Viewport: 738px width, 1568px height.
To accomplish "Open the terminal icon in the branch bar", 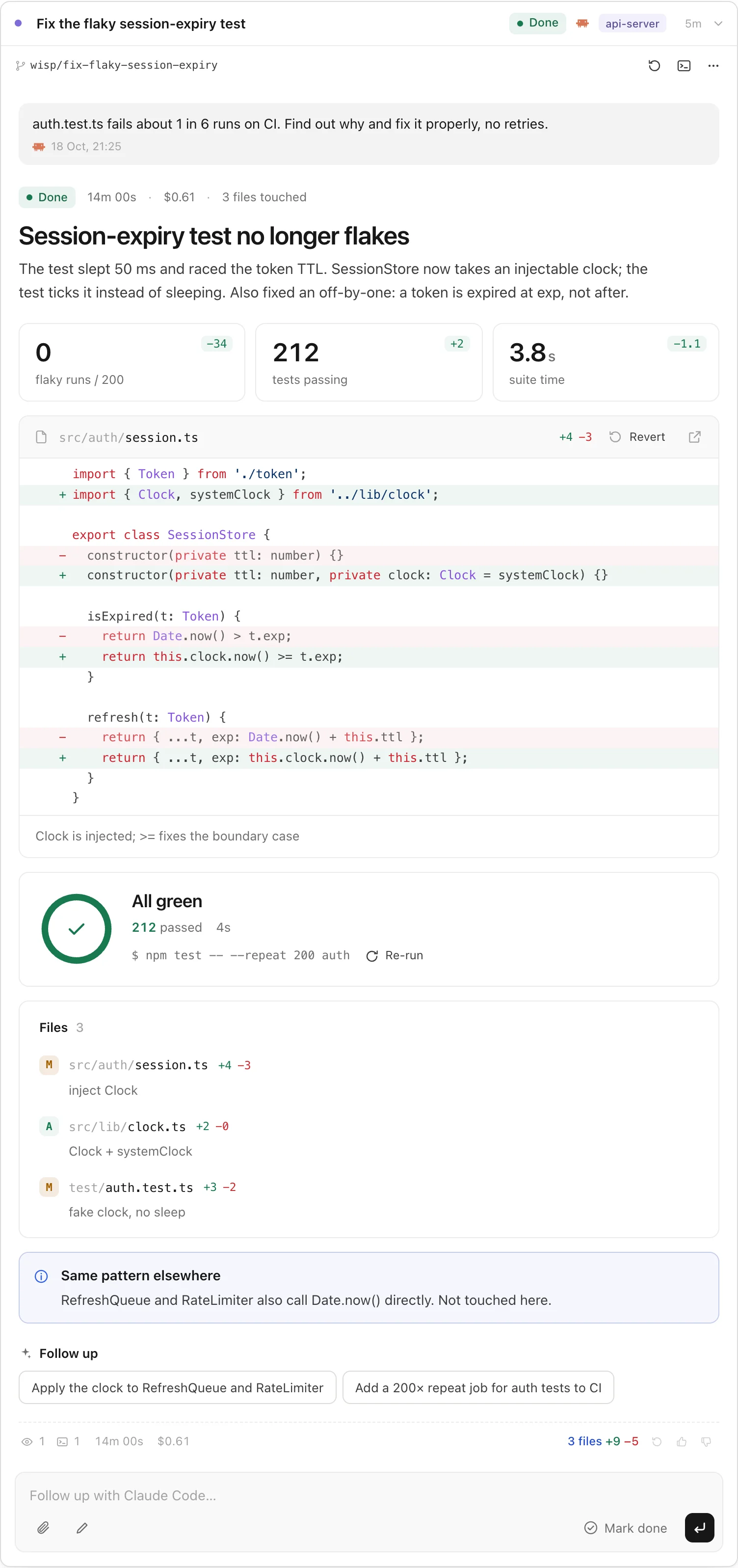I will coord(684,66).
